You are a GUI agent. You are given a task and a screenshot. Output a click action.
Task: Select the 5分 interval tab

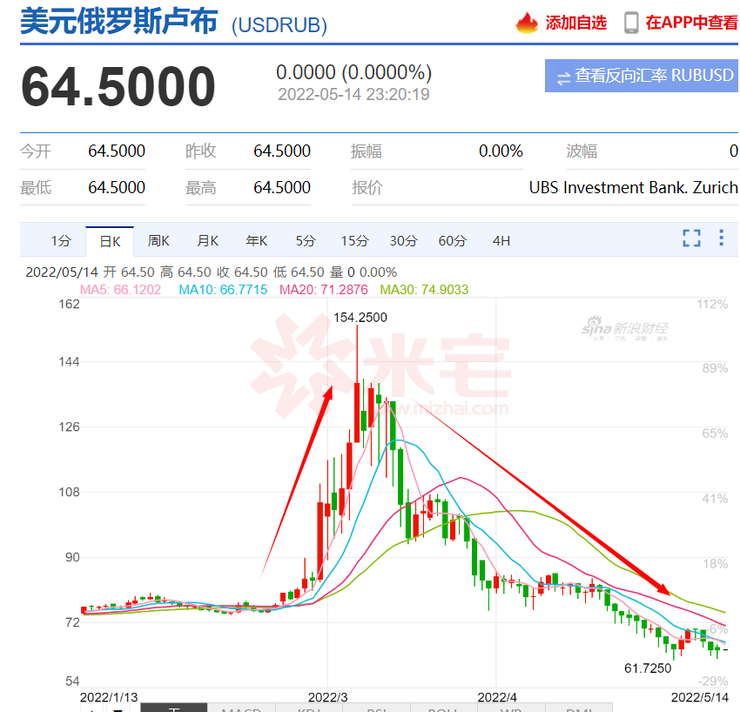[305, 241]
